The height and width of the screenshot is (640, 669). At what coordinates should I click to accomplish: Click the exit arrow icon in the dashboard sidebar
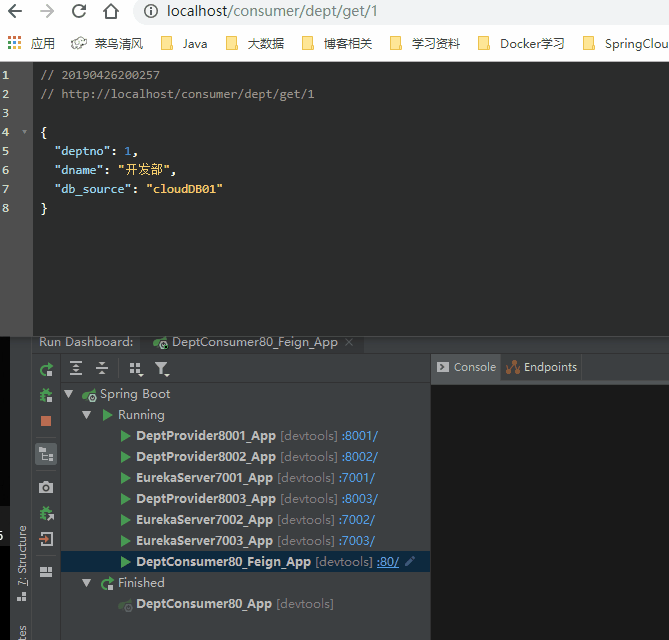(46, 539)
